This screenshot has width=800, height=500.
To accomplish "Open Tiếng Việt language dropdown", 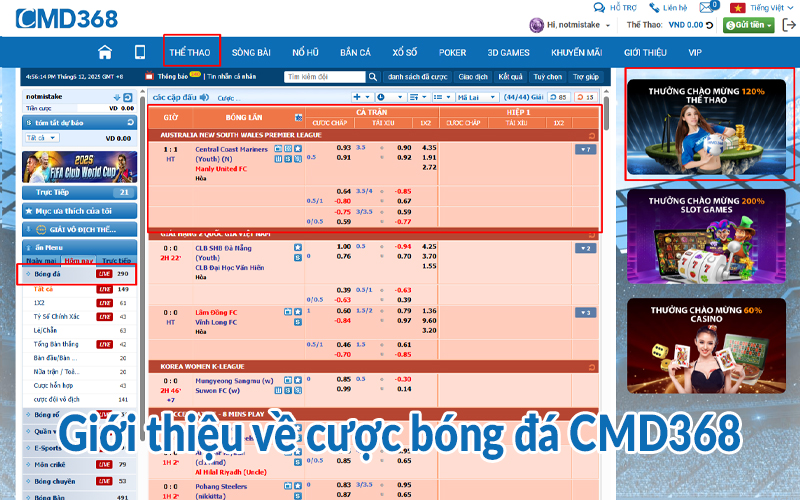I will click(762, 8).
